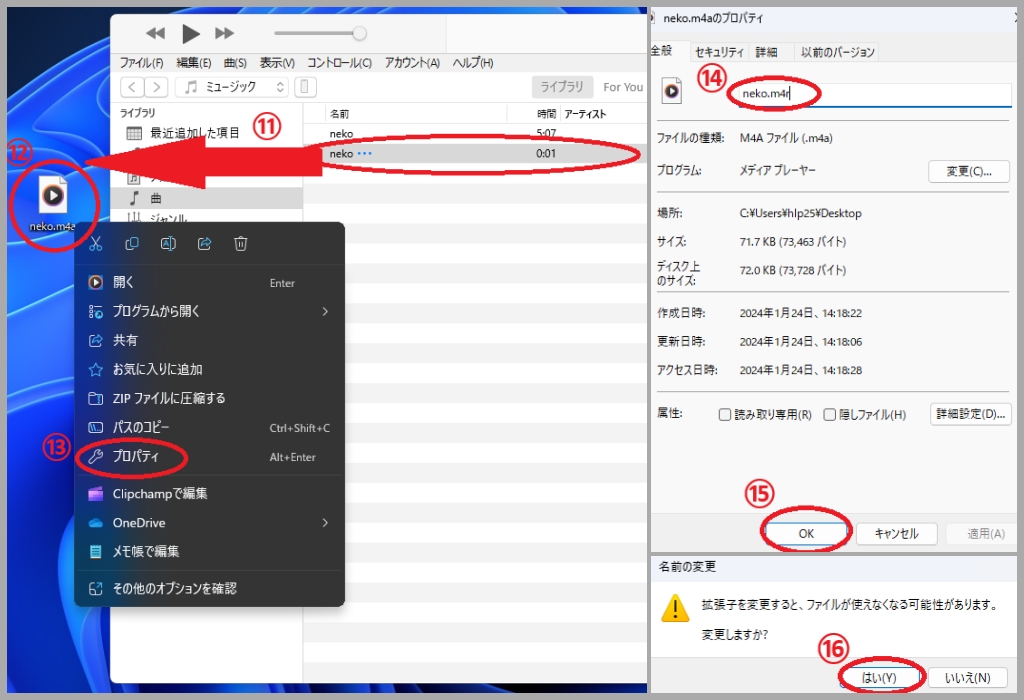Click OK in the properties dialog
This screenshot has height=700, width=1024.
pos(806,533)
